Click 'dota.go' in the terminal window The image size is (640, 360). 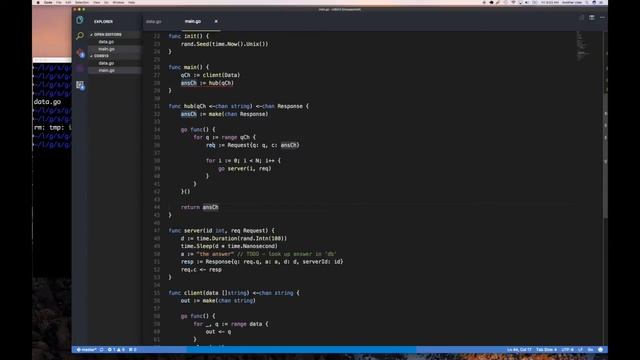coord(47,102)
